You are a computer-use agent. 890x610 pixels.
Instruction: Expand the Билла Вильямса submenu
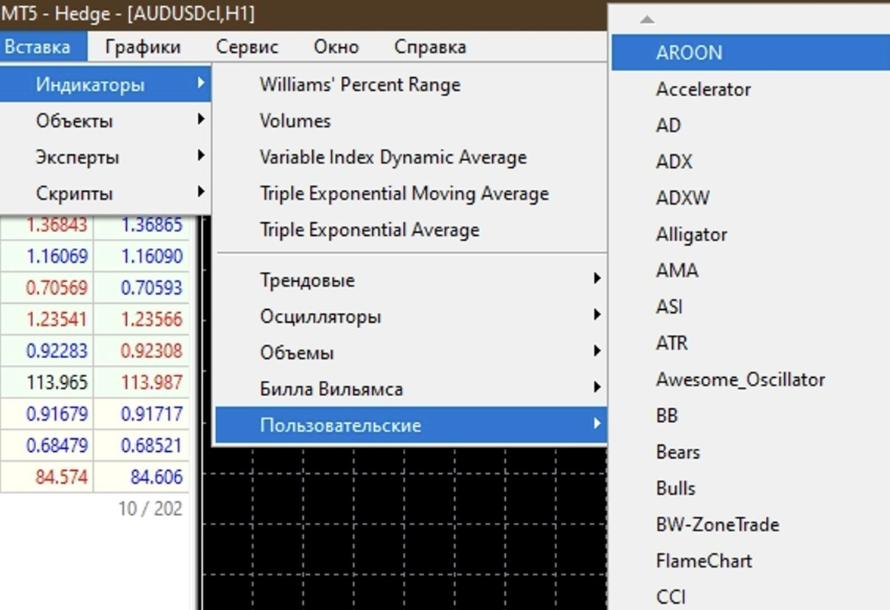pyautogui.click(x=412, y=389)
